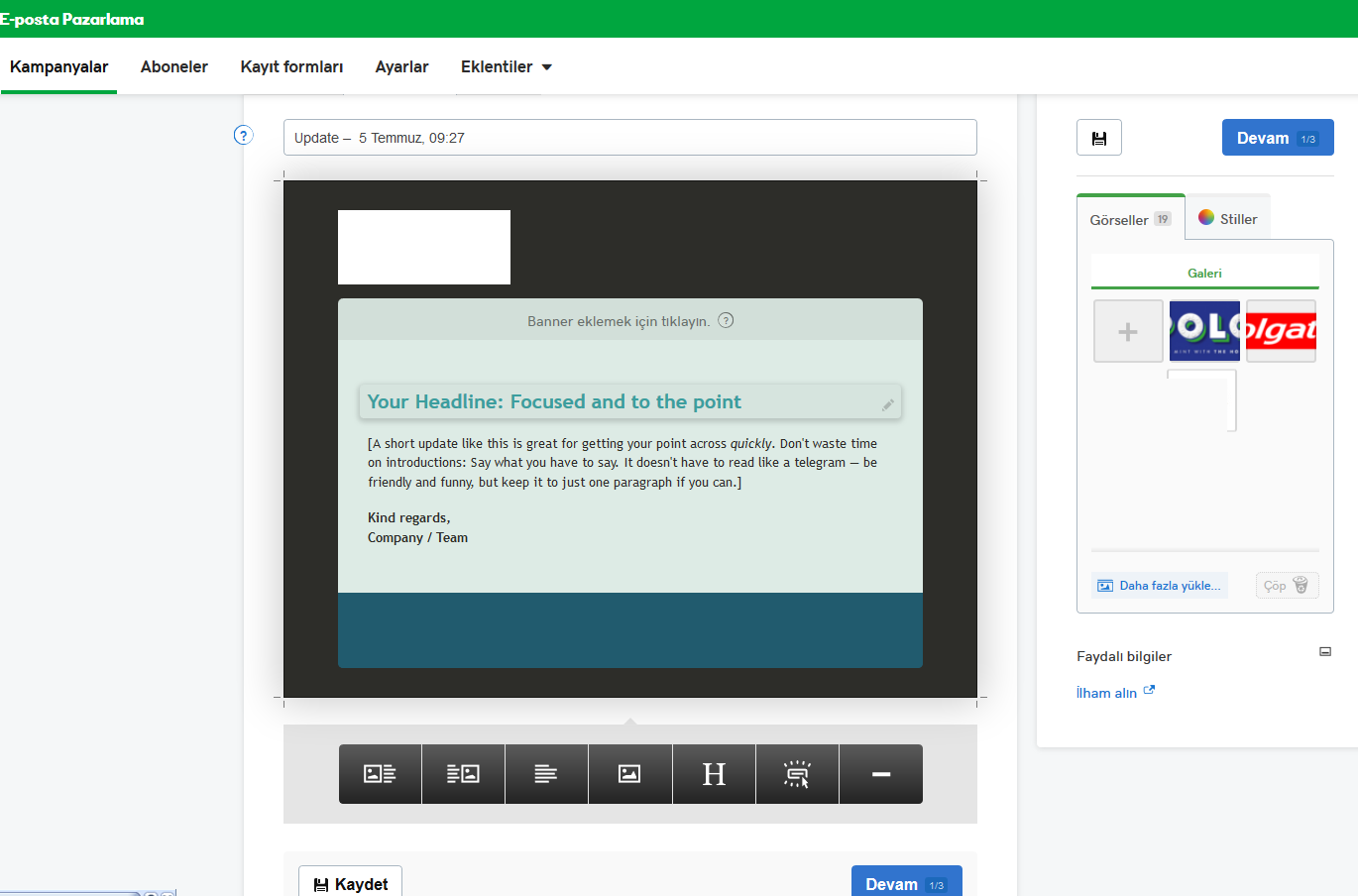Switch to the Stiller tab
Screen dimensions: 1358x896
point(1227,219)
